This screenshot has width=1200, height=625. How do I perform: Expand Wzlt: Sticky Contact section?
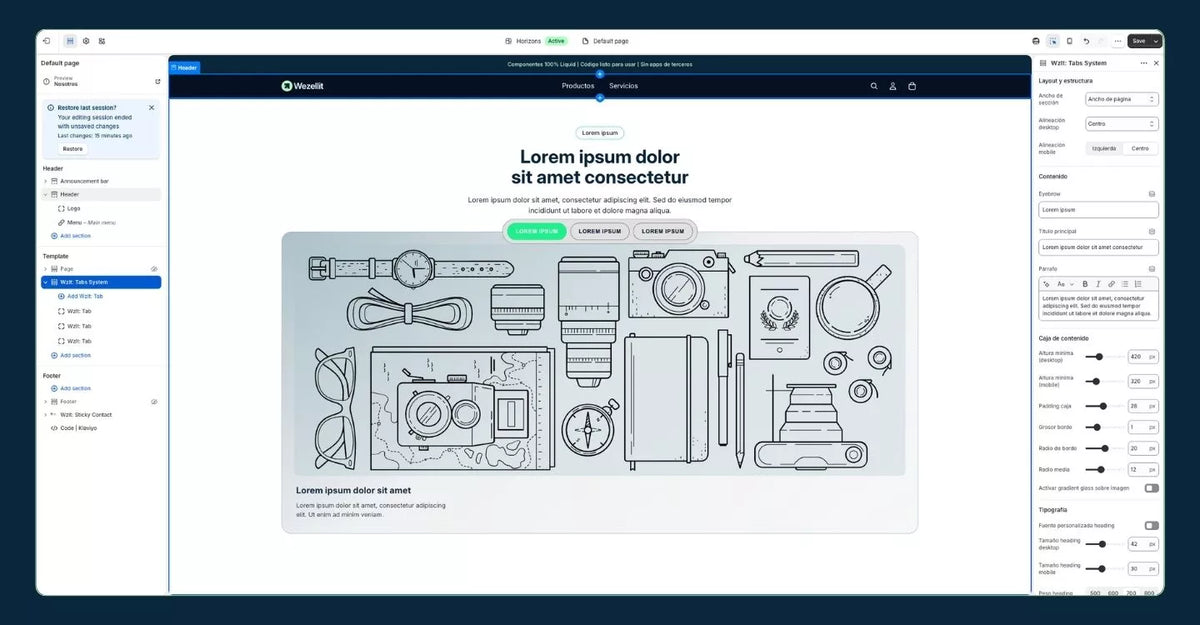[45, 414]
